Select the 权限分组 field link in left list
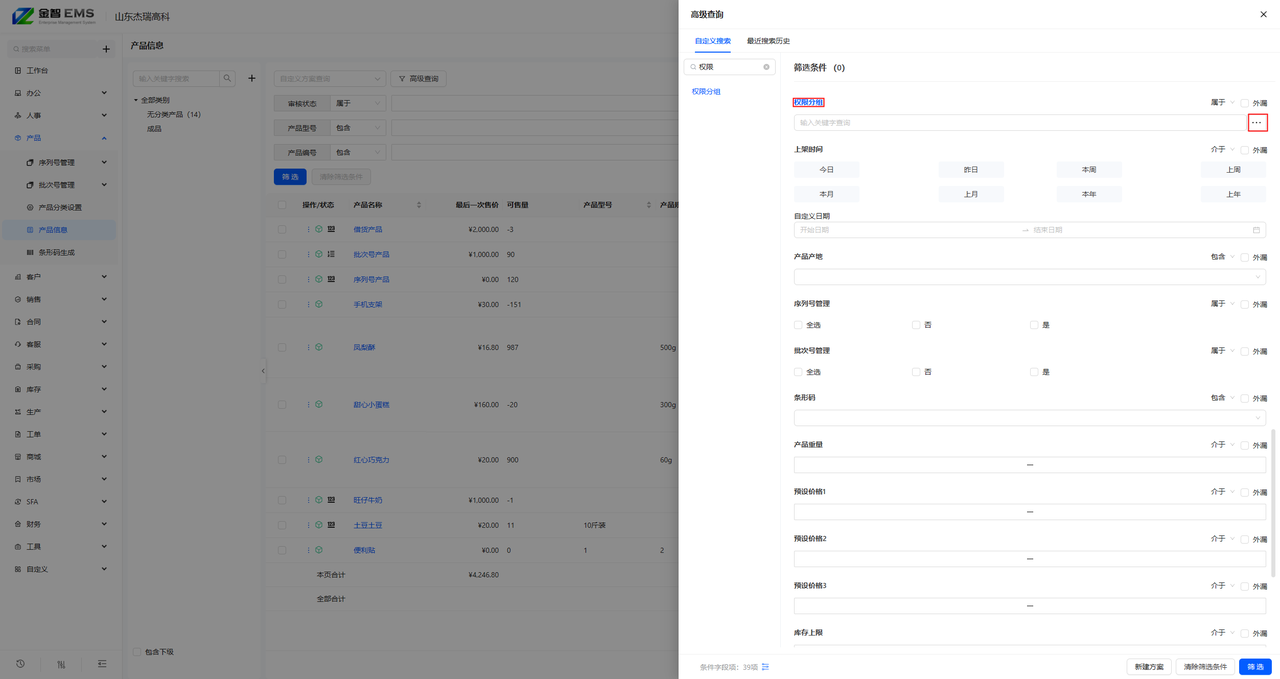The height and width of the screenshot is (679, 1280). [x=706, y=92]
